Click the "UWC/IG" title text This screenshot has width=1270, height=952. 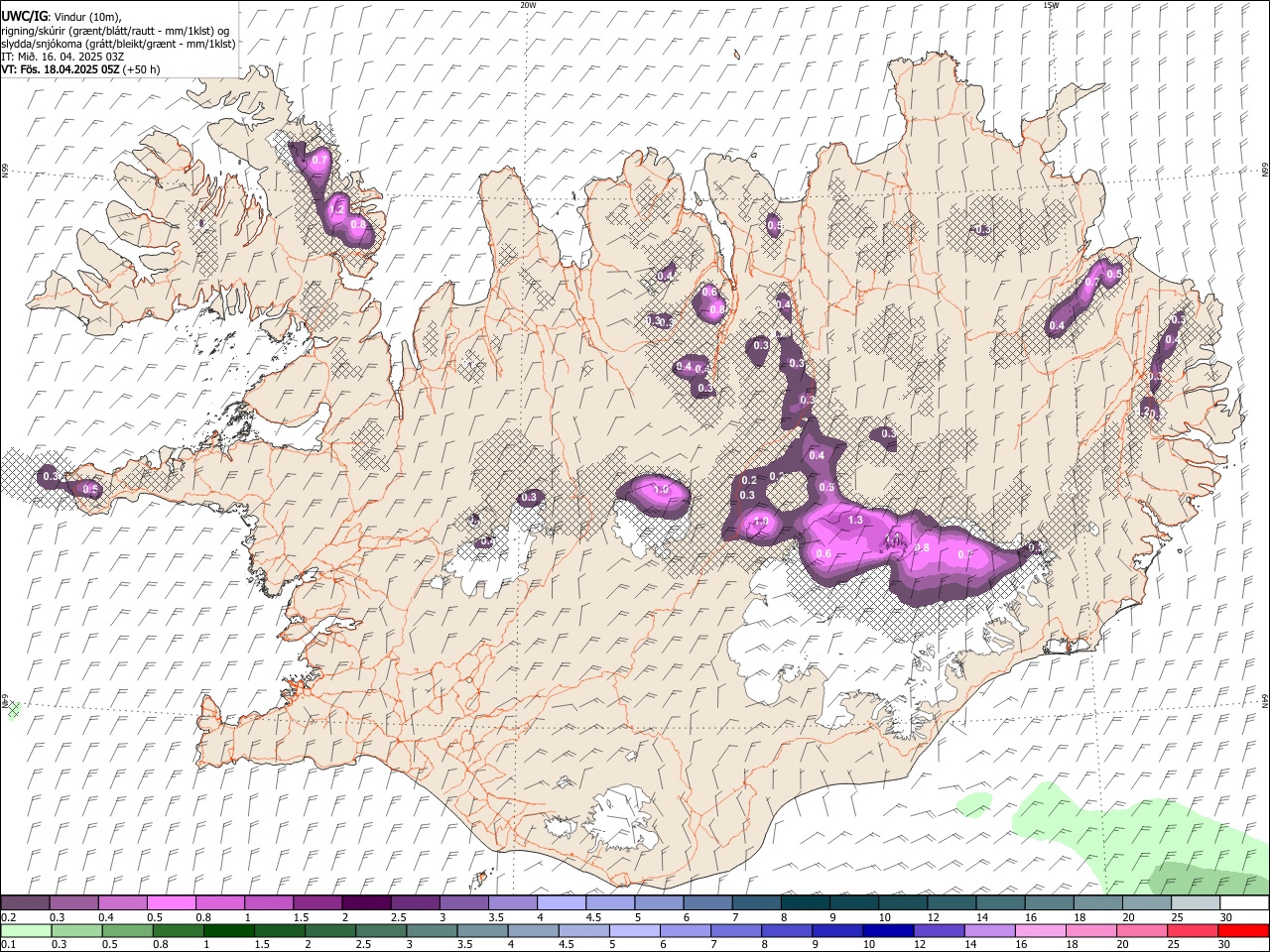23,16
